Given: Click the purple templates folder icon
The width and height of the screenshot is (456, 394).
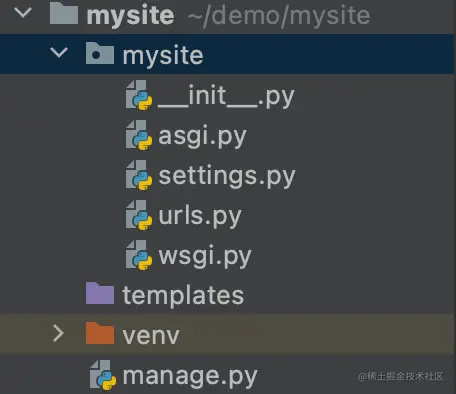Looking at the screenshot, I should 100,293.
